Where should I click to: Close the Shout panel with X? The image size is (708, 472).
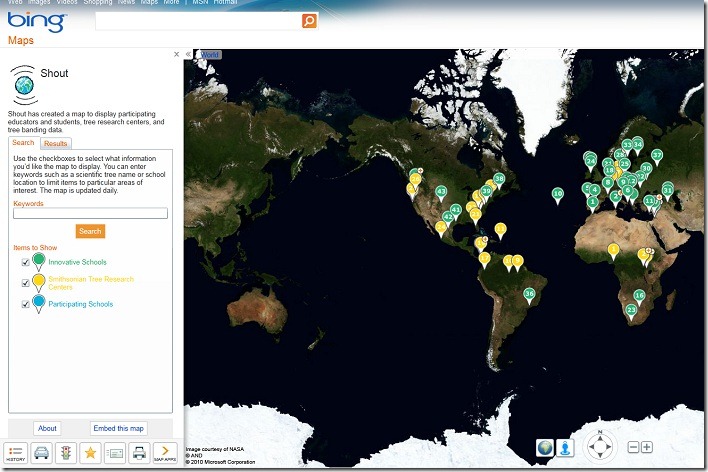[x=177, y=54]
